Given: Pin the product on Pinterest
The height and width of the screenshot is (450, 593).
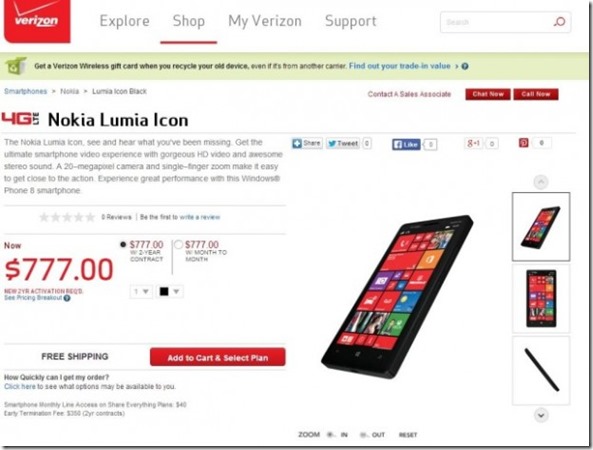Looking at the screenshot, I should 523,143.
